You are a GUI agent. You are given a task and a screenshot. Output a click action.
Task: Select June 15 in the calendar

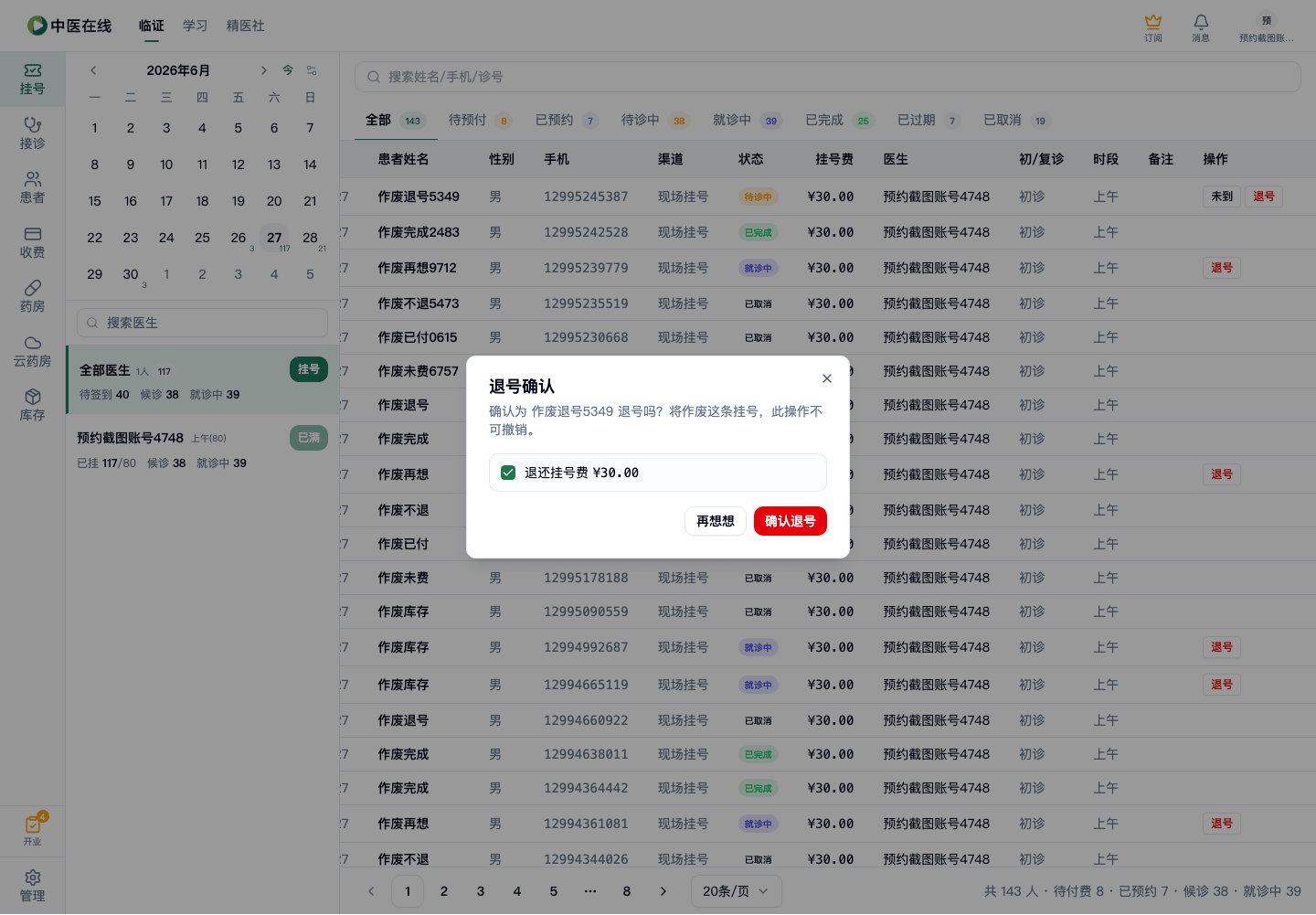tap(95, 201)
